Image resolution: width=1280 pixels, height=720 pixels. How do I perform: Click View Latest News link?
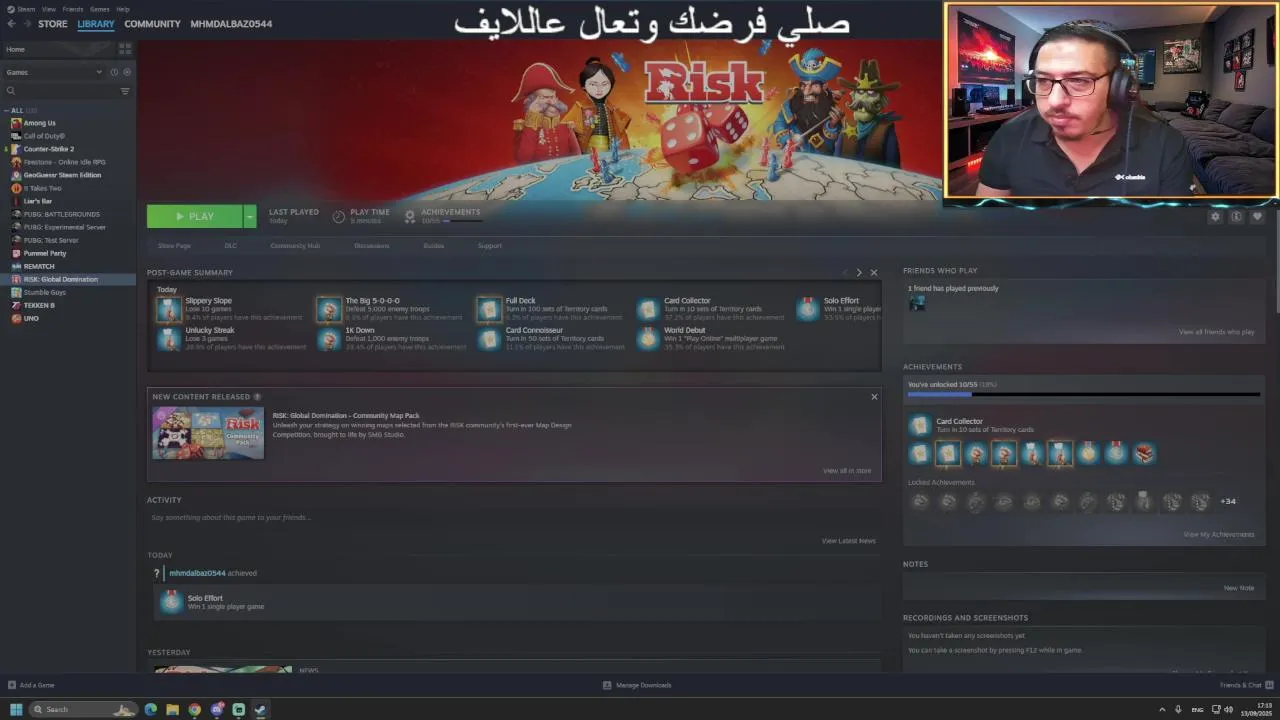848,541
